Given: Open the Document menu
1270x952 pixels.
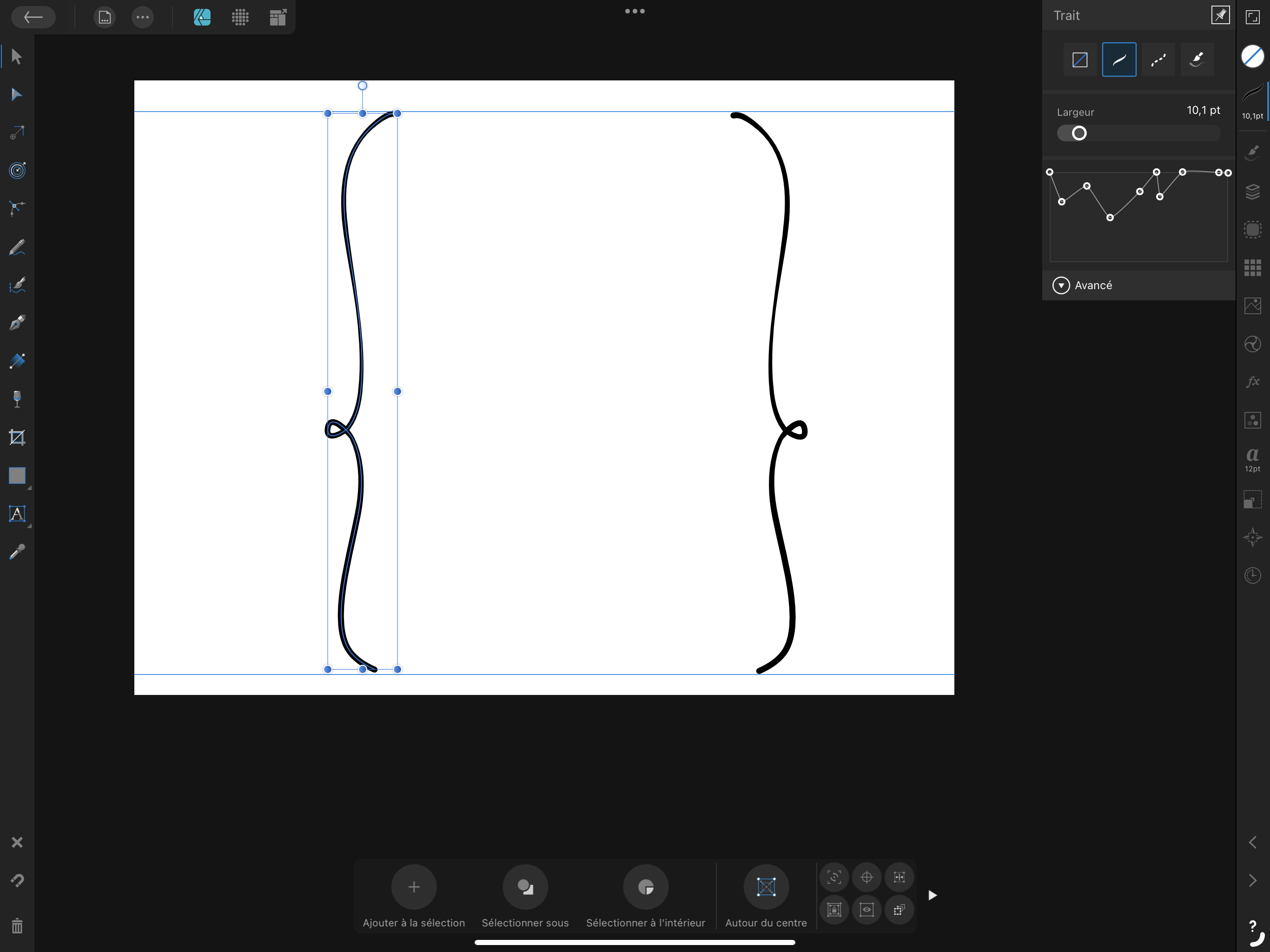Looking at the screenshot, I should (105, 17).
